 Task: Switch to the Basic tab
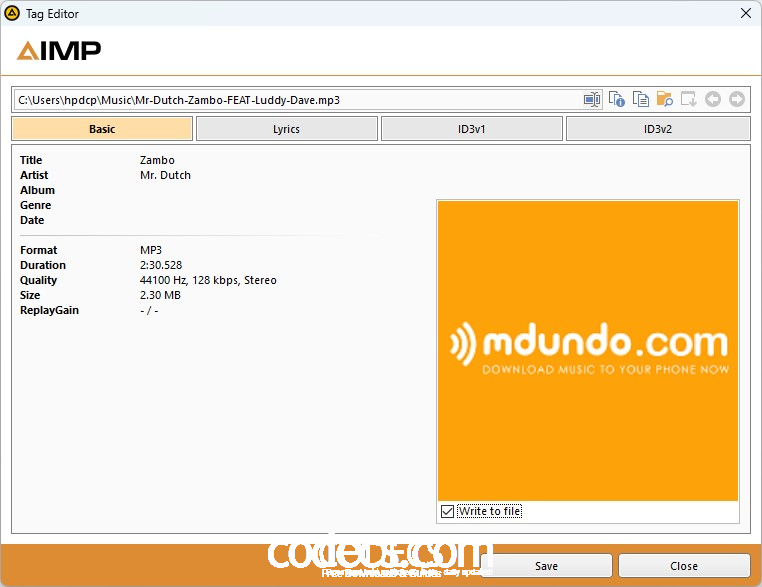pyautogui.click(x=102, y=129)
